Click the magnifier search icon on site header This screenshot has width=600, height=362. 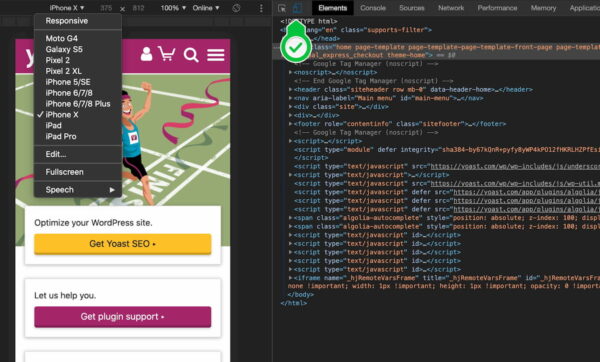coord(191,55)
